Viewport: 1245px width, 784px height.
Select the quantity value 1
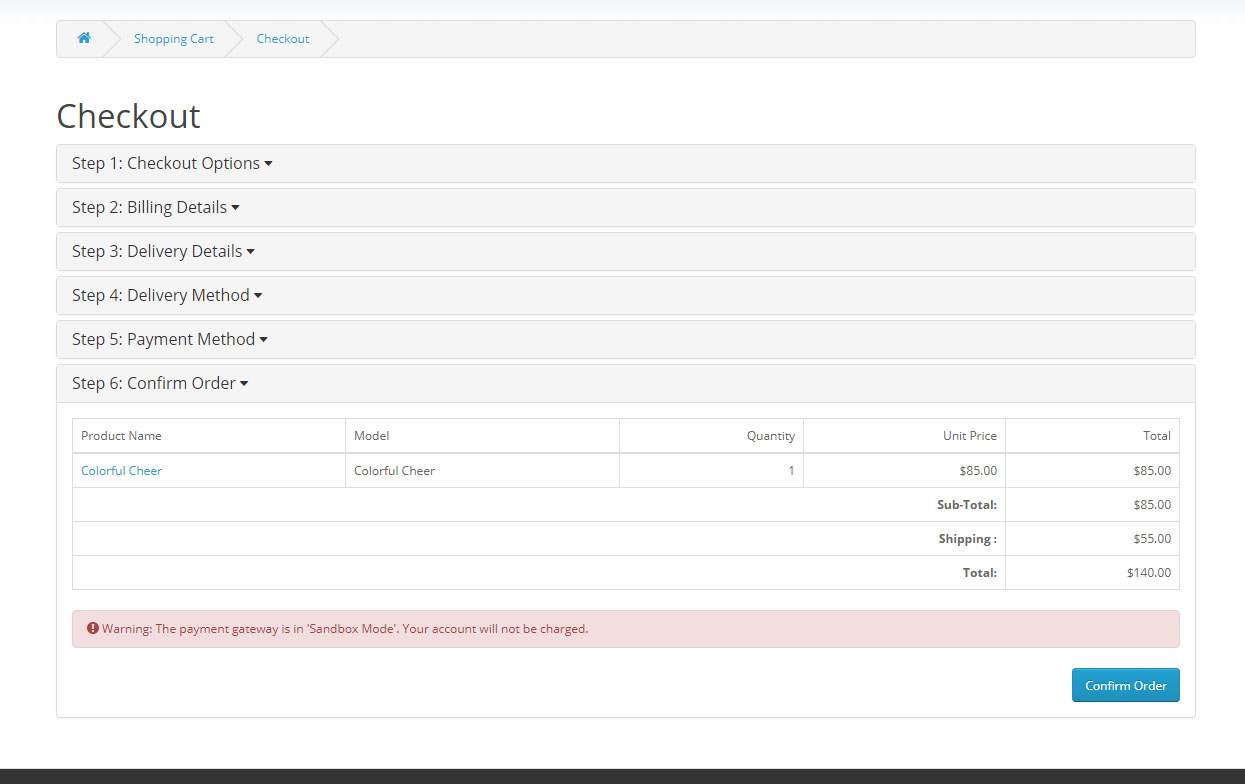[x=791, y=471]
